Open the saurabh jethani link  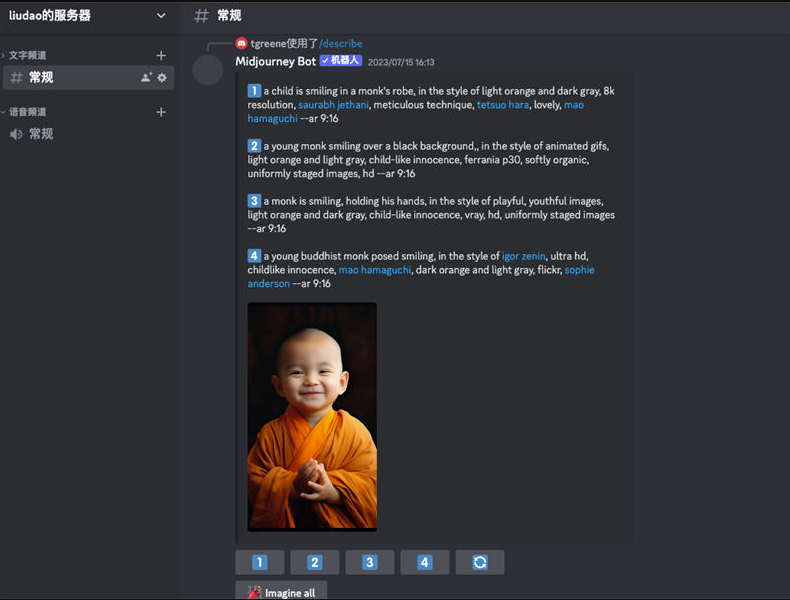coord(333,105)
